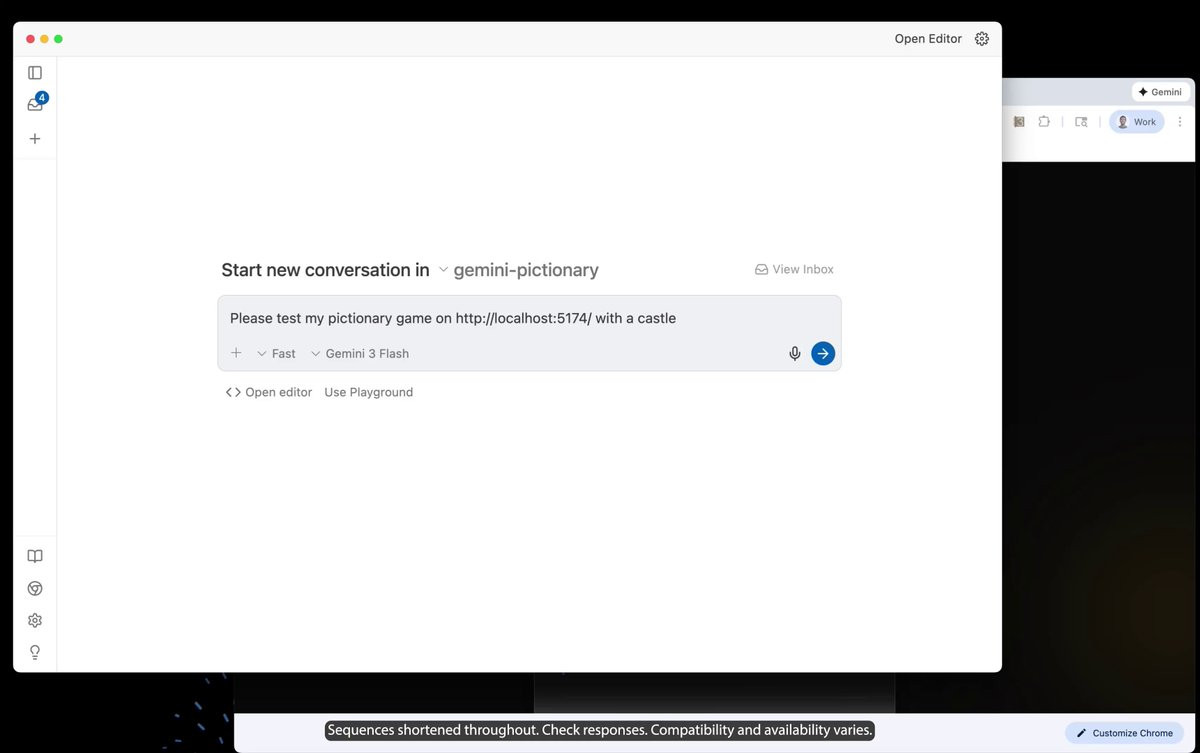
Task: Expand the gemini-pictionary workspace selector
Action: [x=518, y=270]
